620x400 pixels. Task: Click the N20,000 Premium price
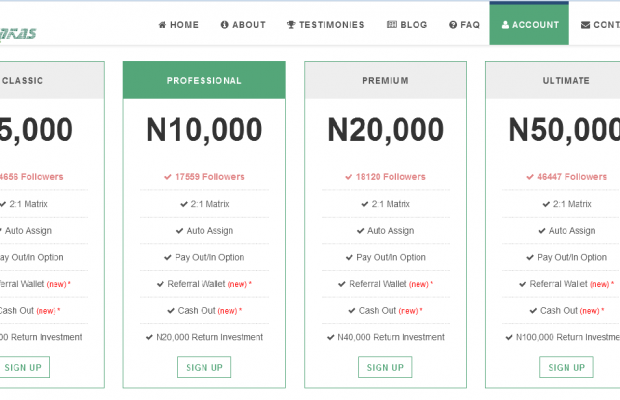385,130
